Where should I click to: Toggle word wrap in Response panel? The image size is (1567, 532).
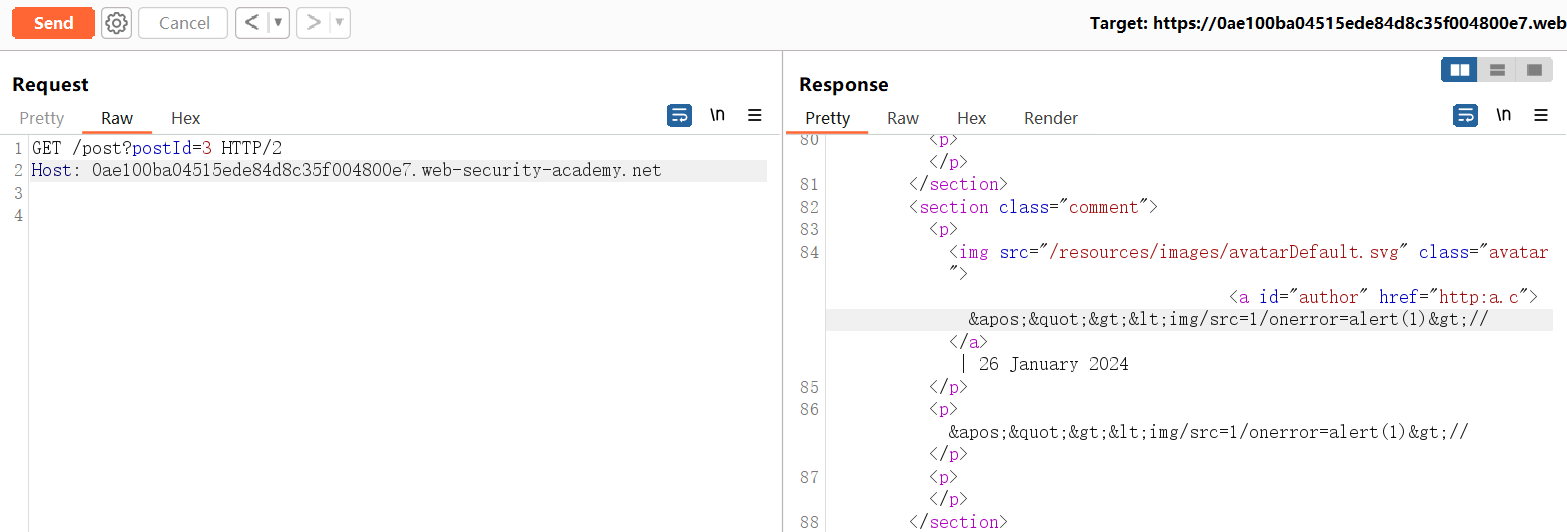[x=1465, y=116]
